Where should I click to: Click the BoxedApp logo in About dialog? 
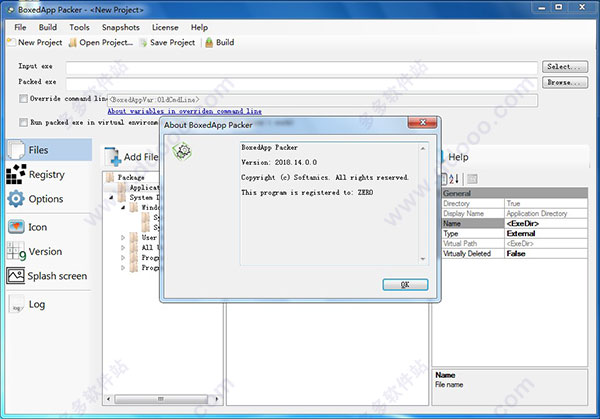click(x=182, y=151)
